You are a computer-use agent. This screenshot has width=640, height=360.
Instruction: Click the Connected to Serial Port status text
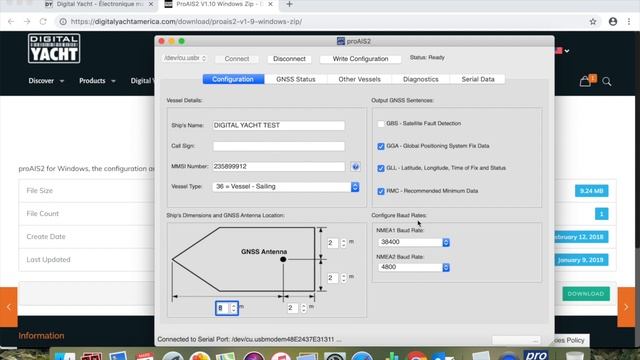249,339
